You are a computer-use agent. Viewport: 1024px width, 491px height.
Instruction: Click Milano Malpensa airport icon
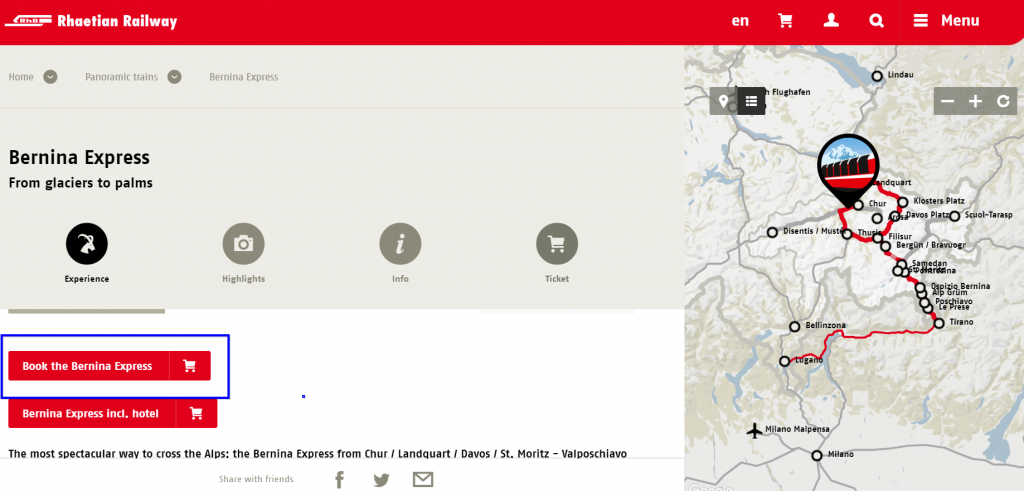click(755, 430)
